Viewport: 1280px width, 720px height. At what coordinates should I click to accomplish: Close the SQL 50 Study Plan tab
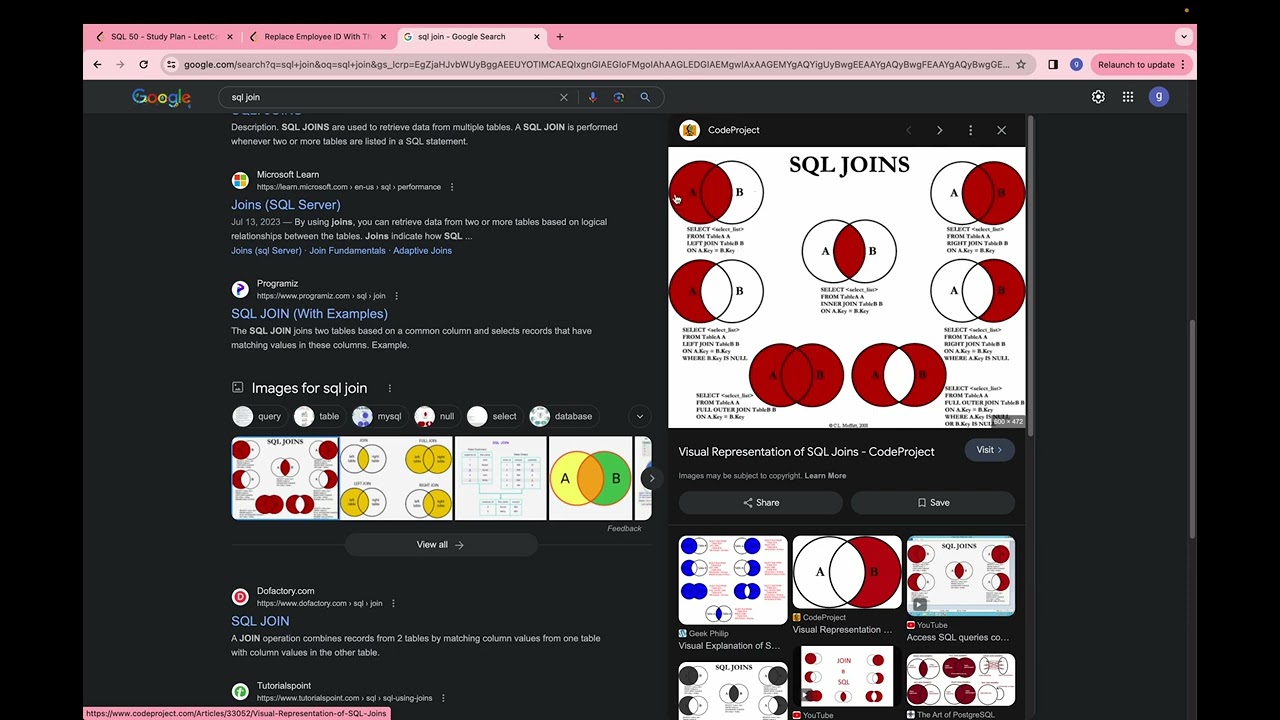tap(230, 37)
